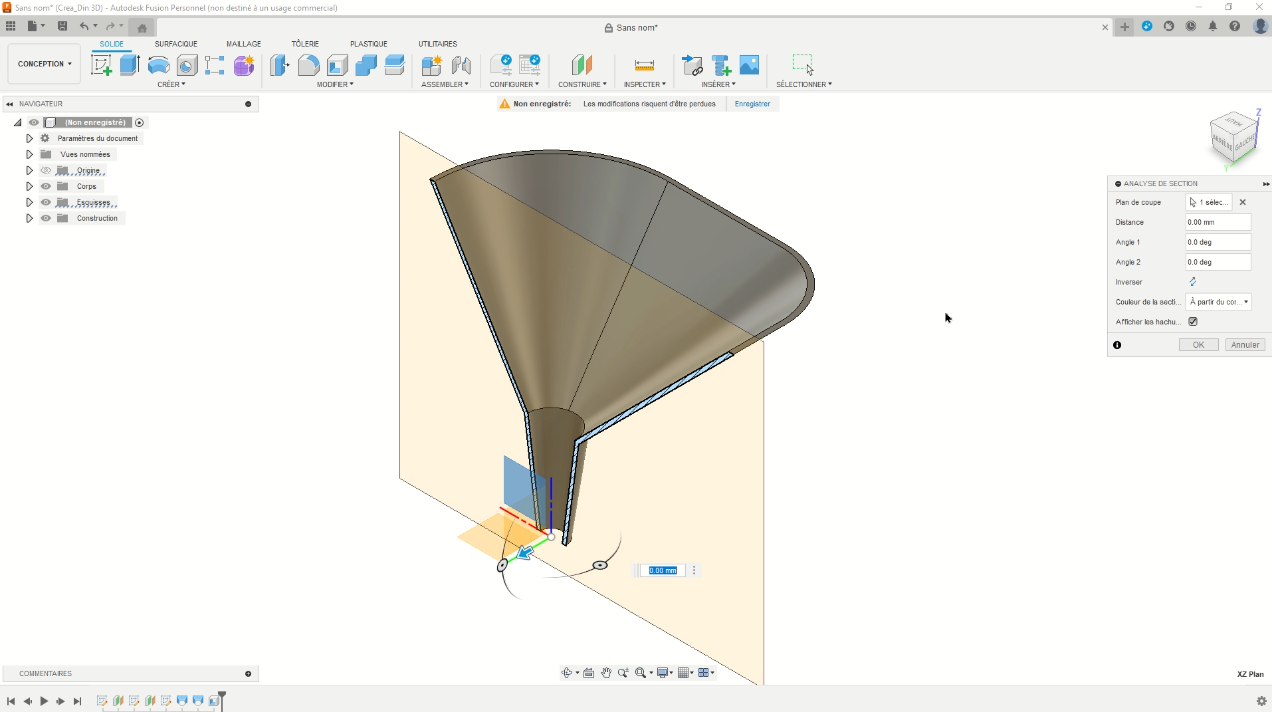Toggle visibility eye of Construction folder
The width and height of the screenshot is (1272, 712).
click(46, 218)
